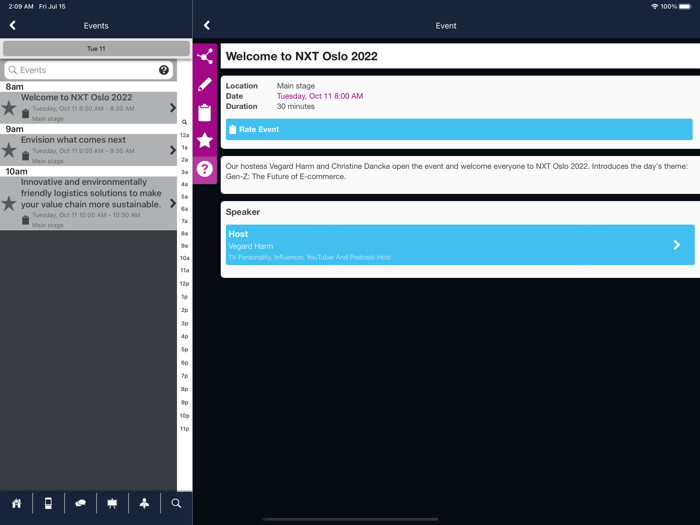Open Welcome to NXT Oslo 2022 row chevron
700x525 pixels.
(173, 108)
